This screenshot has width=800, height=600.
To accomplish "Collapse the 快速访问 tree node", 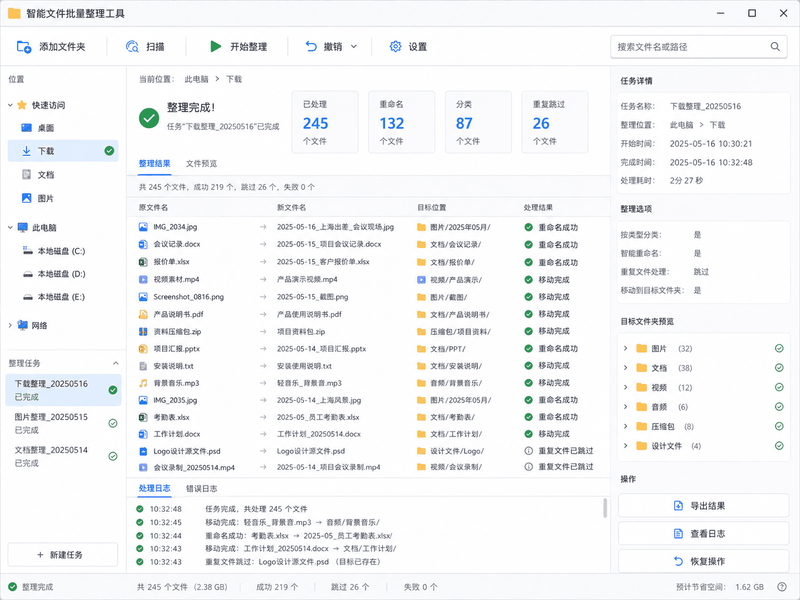I will [x=10, y=105].
